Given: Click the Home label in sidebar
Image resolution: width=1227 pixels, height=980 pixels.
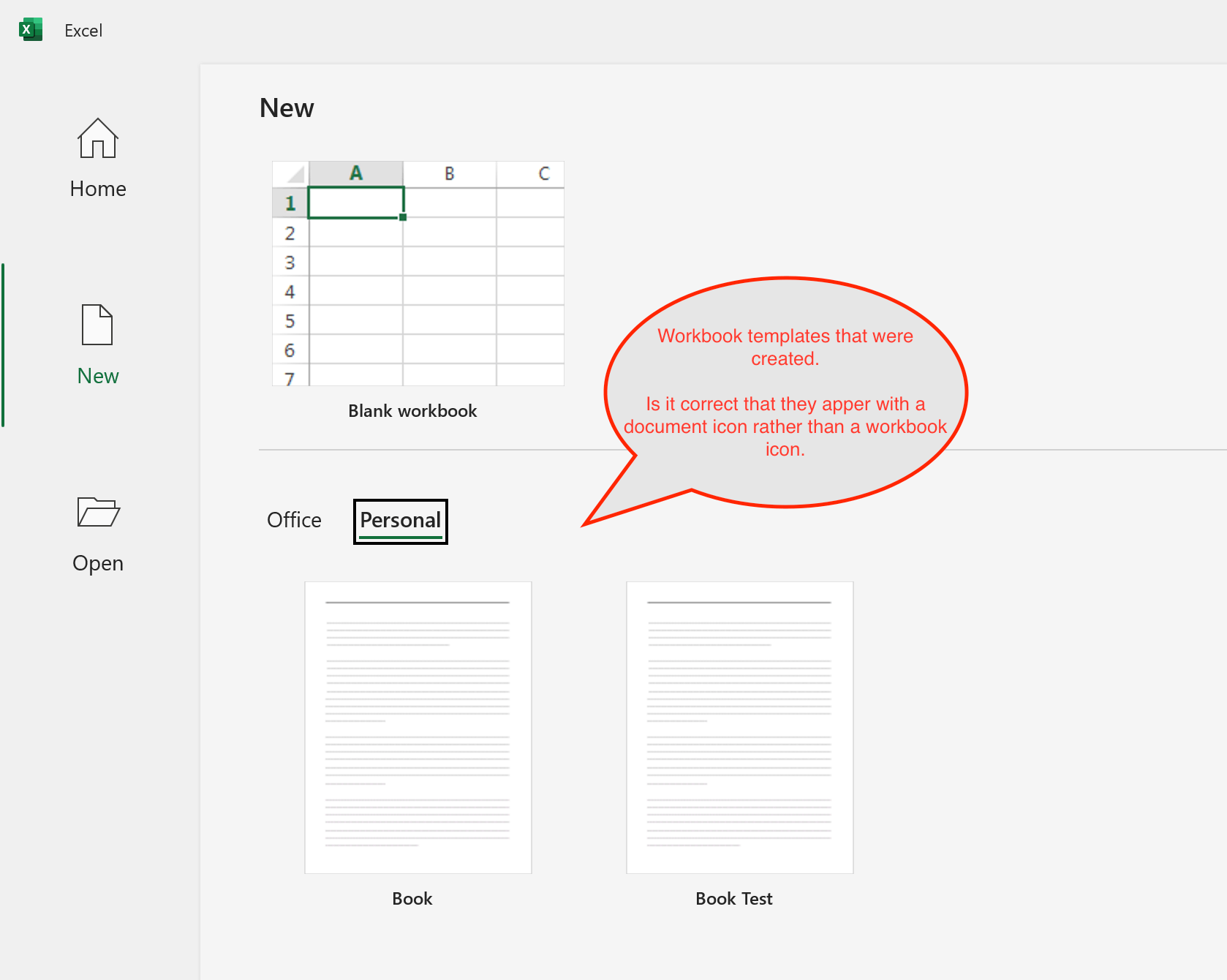Looking at the screenshot, I should point(98,189).
